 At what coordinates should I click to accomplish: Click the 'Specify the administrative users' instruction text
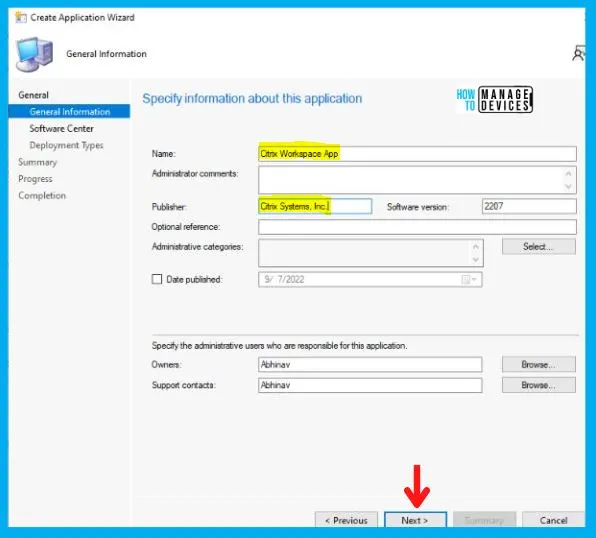pyautogui.click(x=279, y=346)
